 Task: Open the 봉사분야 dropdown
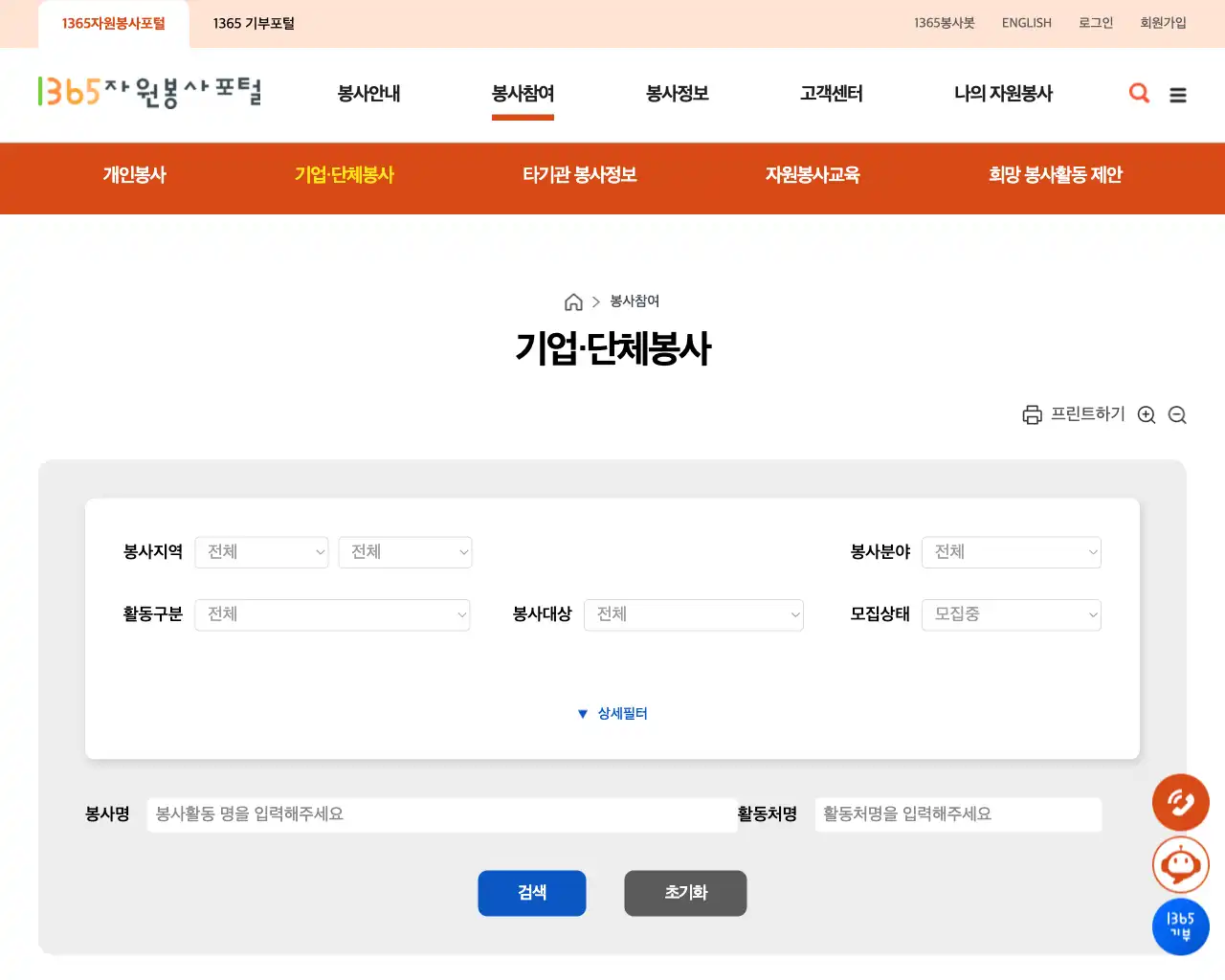[1011, 552]
